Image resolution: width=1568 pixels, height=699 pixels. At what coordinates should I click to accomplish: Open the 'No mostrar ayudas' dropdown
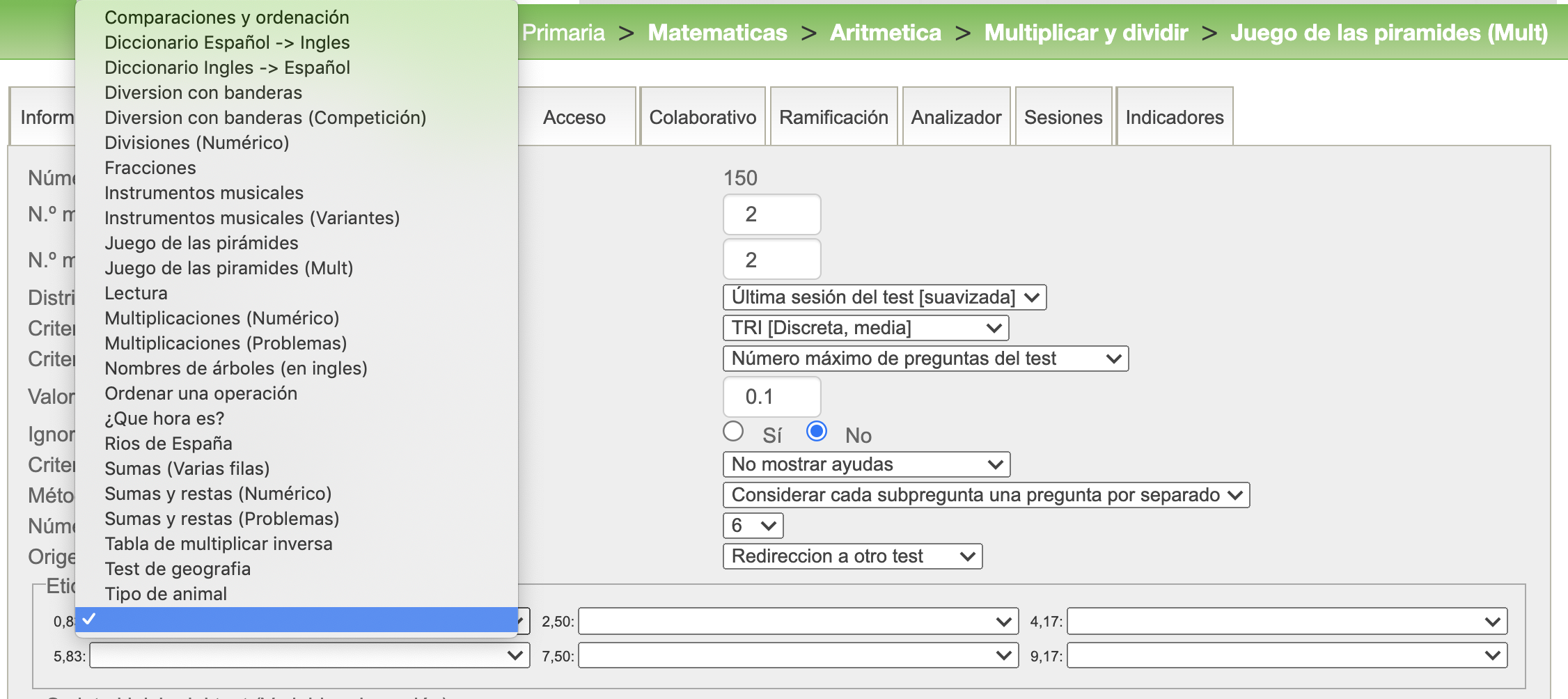point(865,464)
